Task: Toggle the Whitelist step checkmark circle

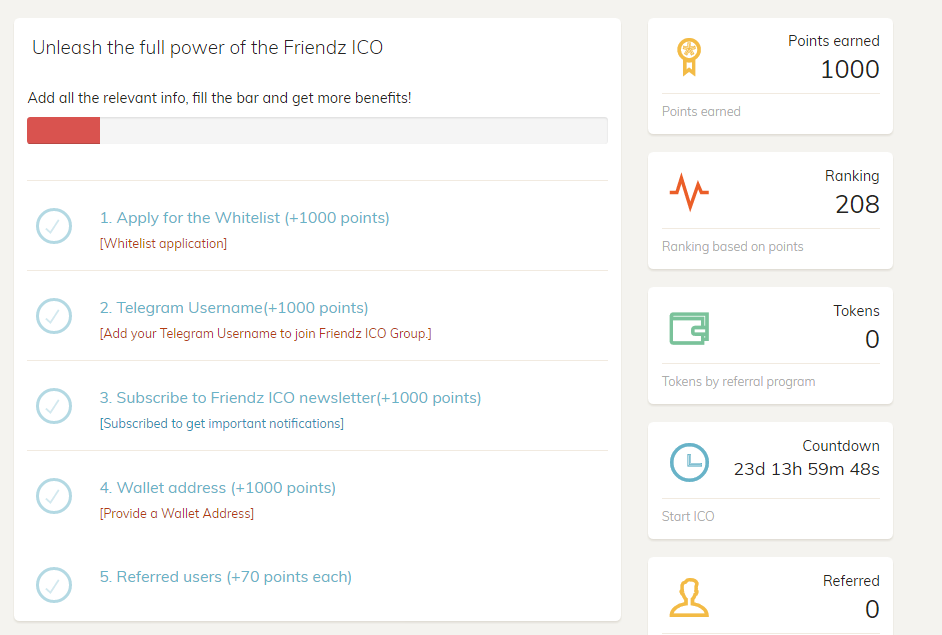Action: point(54,226)
